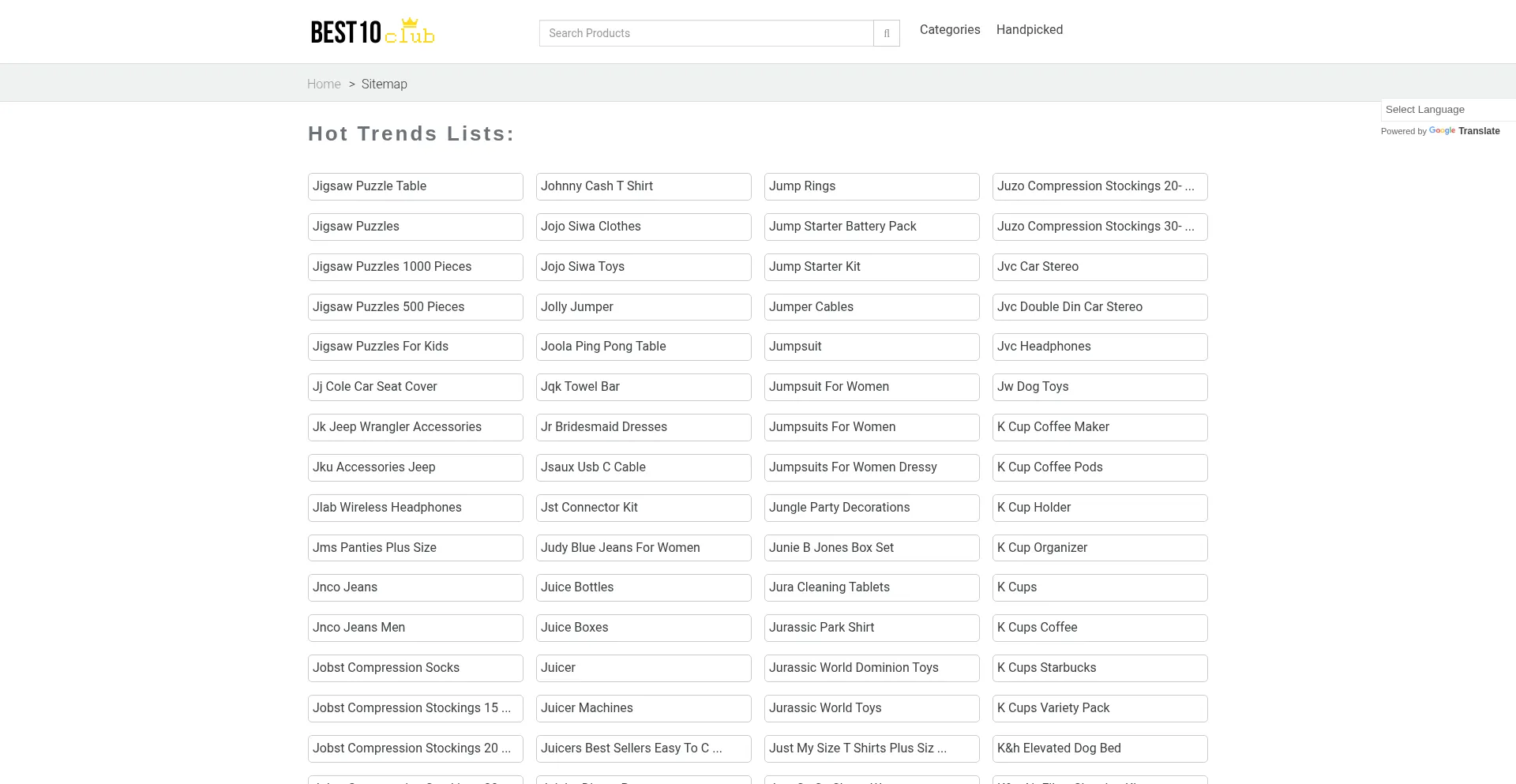Open K Cup Coffee Maker list

point(1099,427)
